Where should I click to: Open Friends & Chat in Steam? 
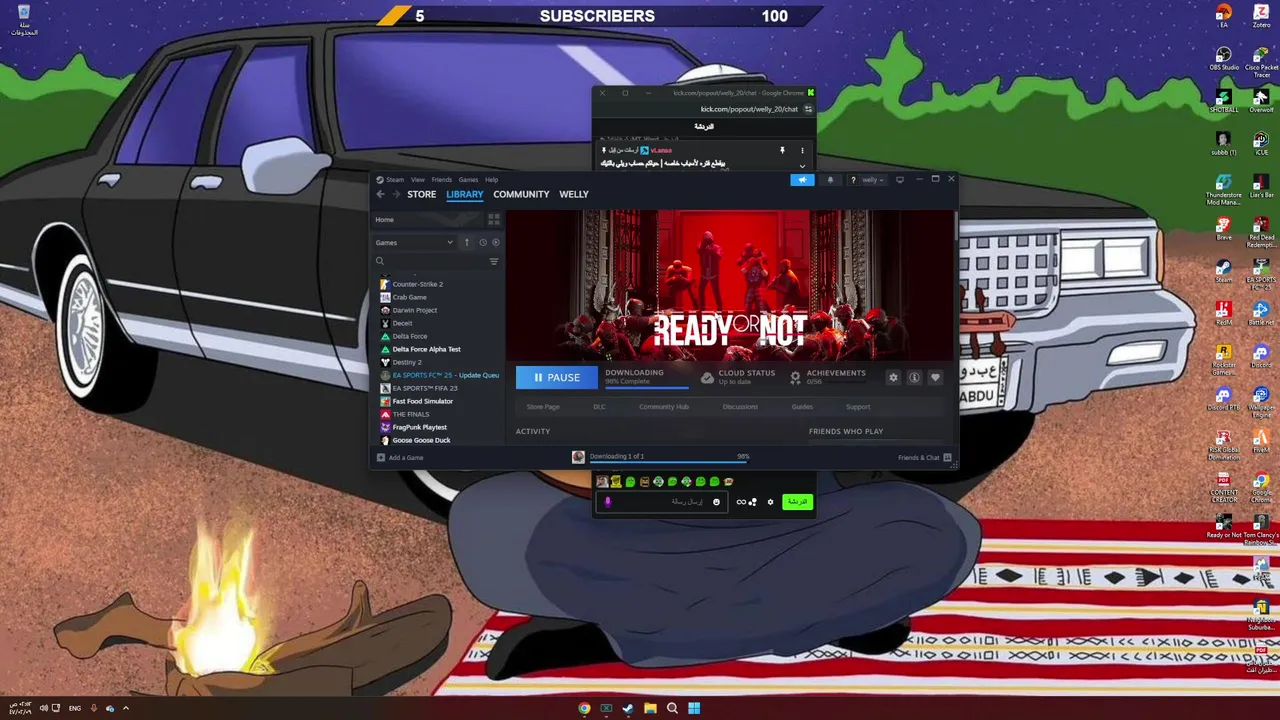point(925,458)
